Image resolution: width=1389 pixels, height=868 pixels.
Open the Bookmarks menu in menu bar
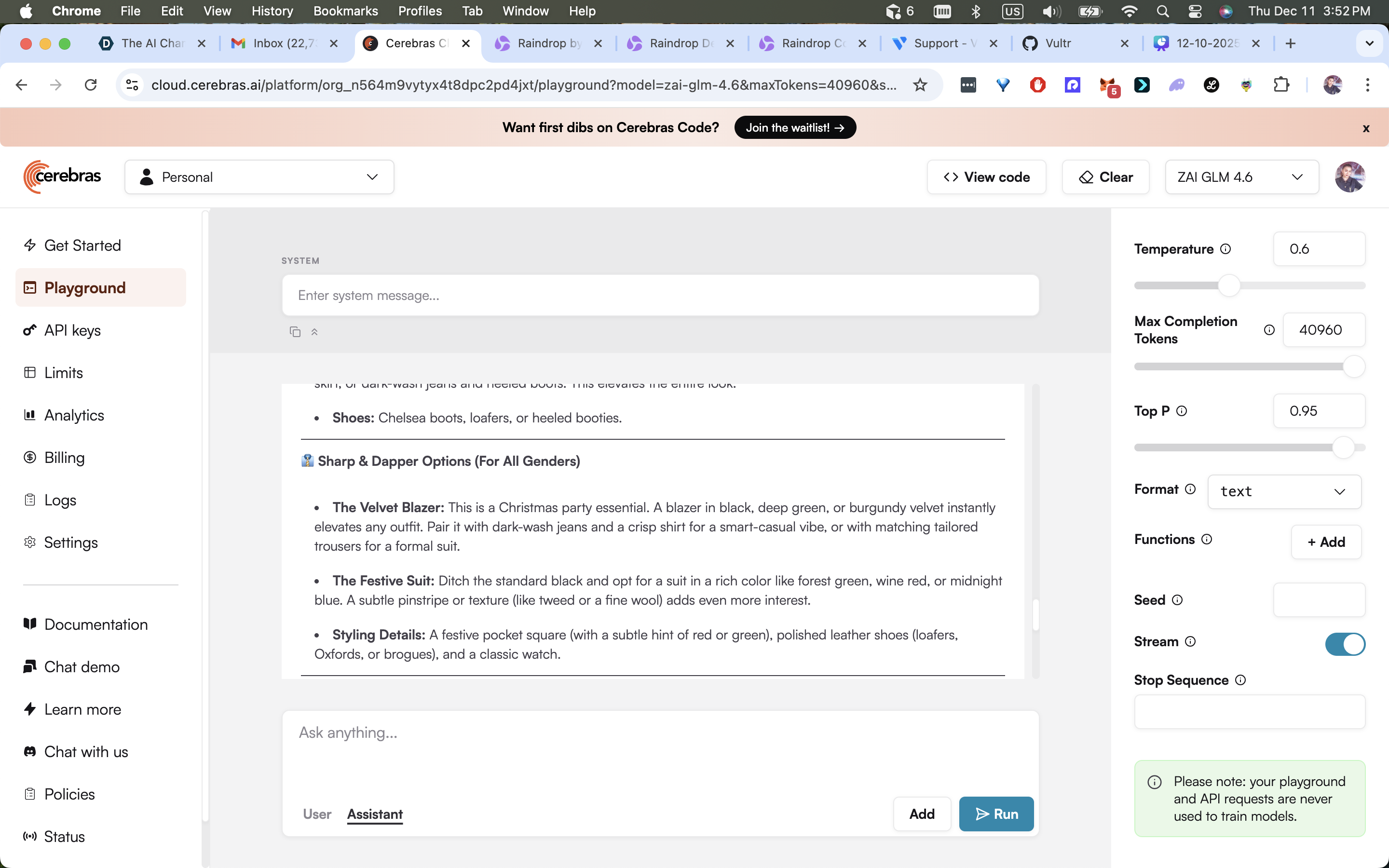point(345,11)
